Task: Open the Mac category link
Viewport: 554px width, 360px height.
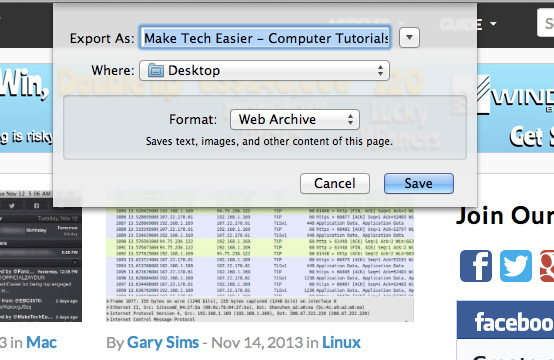Action: (x=41, y=342)
